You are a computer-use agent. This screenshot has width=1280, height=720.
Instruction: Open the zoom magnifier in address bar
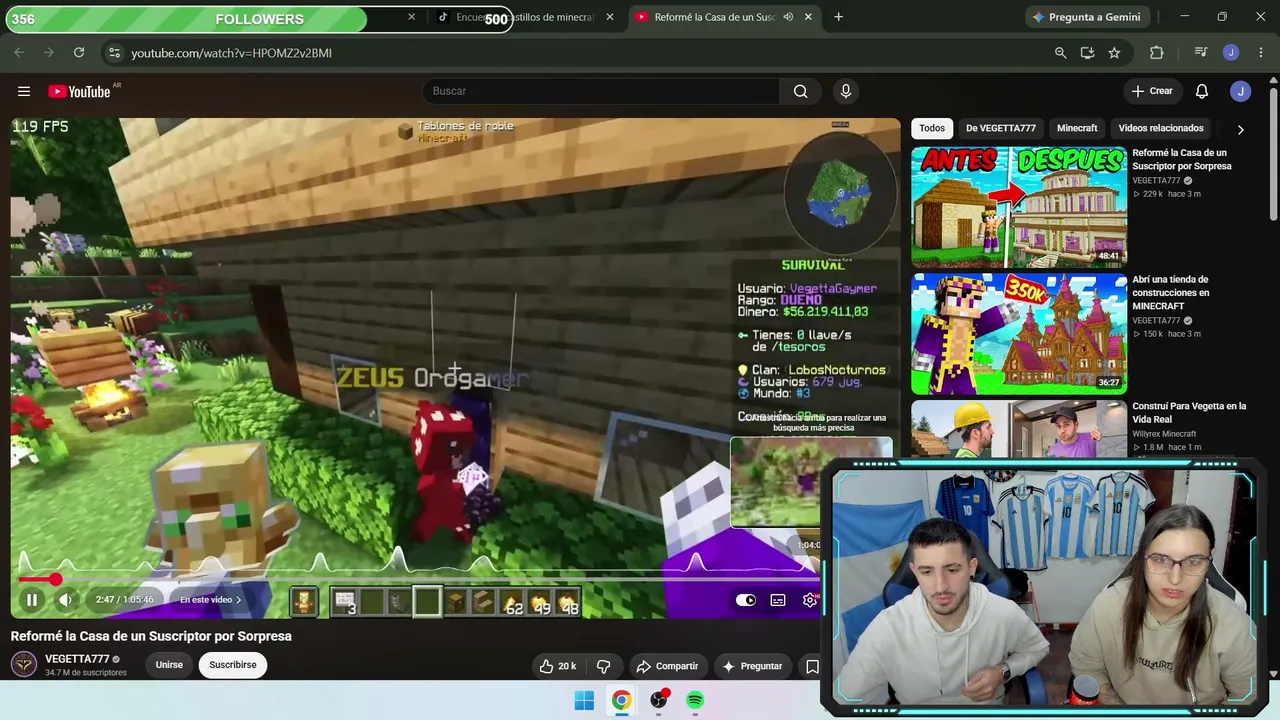[x=1060, y=53]
